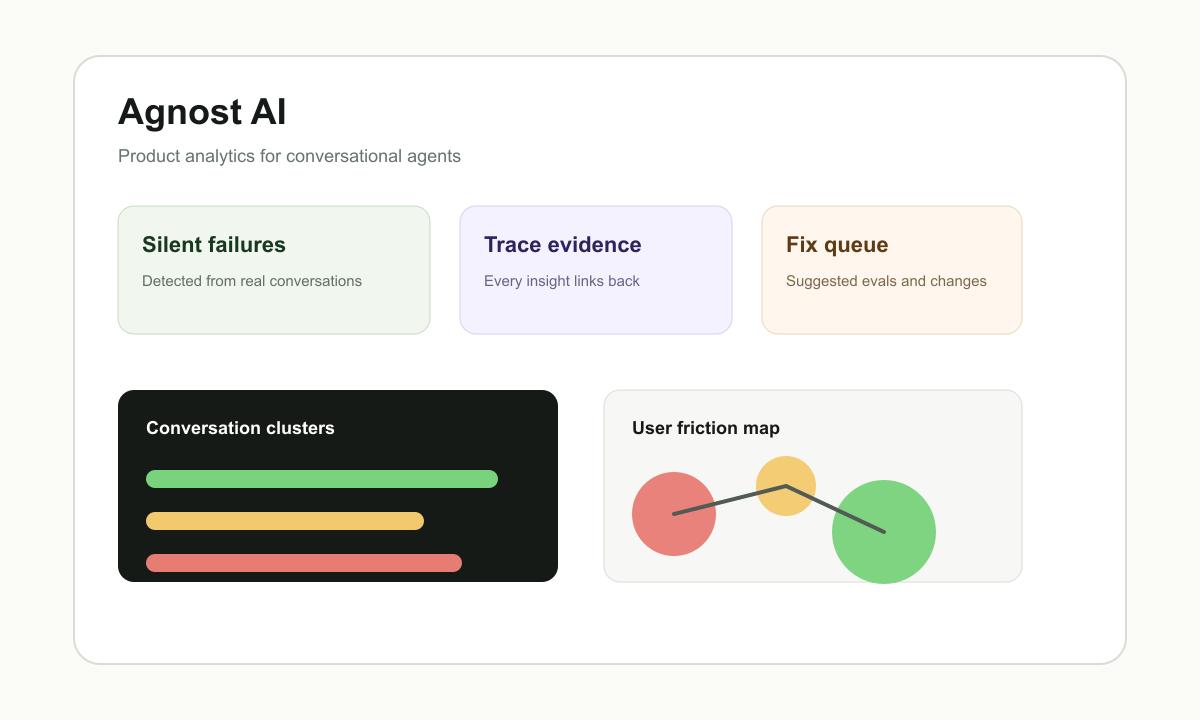Open the Silent failures card

pyautogui.click(x=274, y=270)
